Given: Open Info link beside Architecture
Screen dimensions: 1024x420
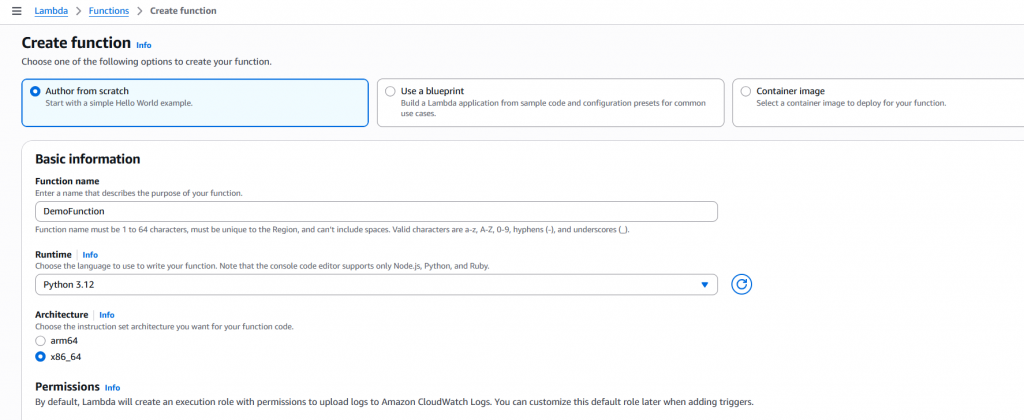Looking at the screenshot, I should point(107,315).
